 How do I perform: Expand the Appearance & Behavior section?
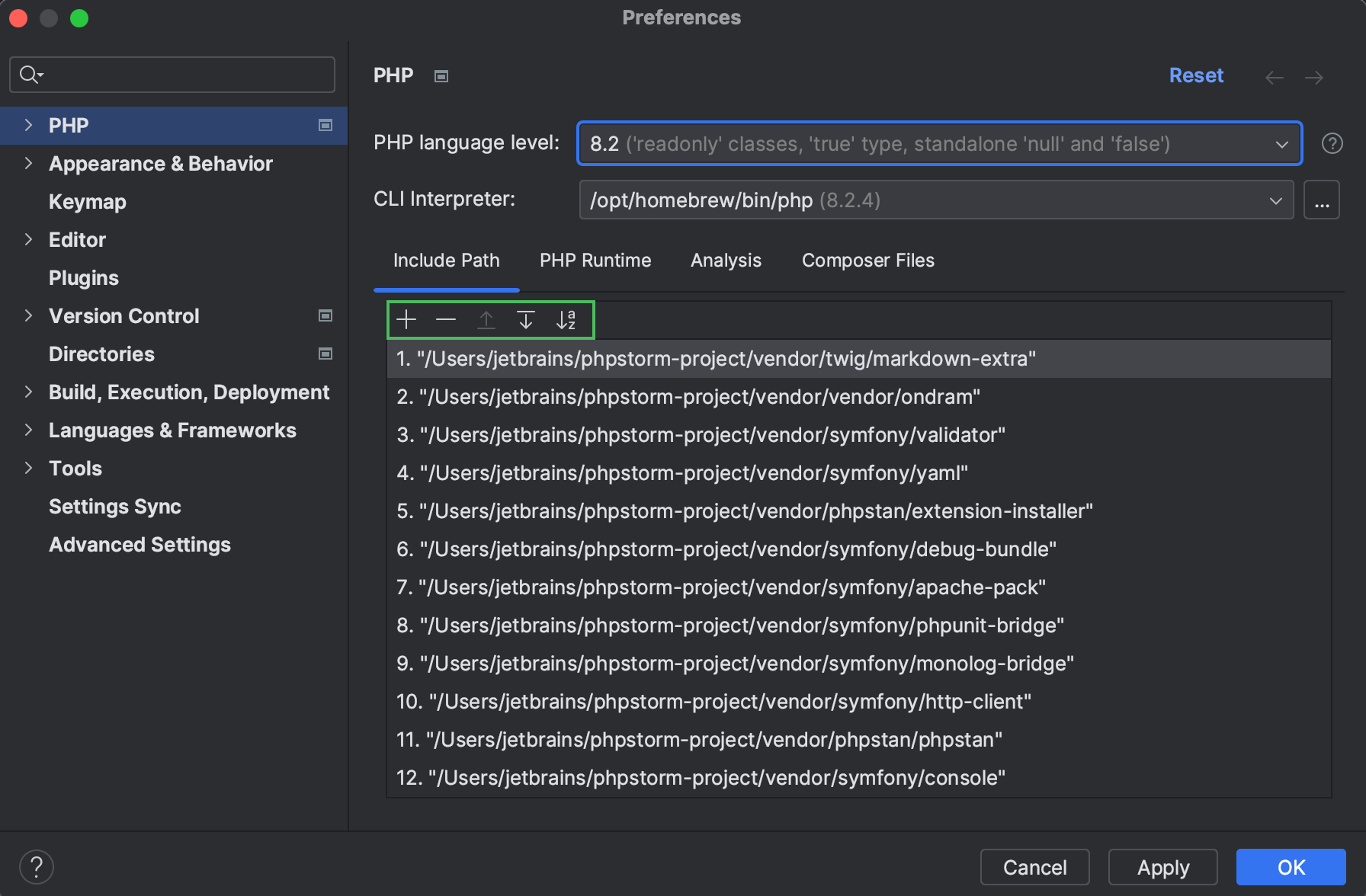28,163
